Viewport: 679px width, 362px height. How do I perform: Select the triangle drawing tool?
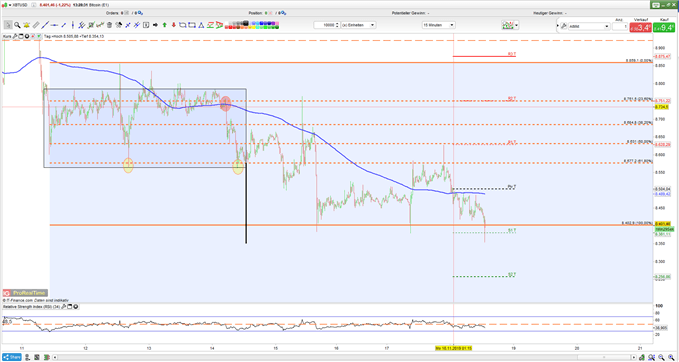pos(201,25)
